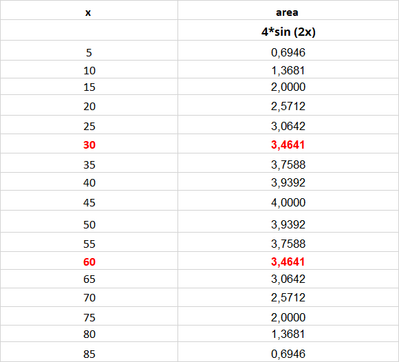Viewport: 399px width, 362px height.
Task: Click area value 2,5712 in the x=70 row
Action: (288, 298)
